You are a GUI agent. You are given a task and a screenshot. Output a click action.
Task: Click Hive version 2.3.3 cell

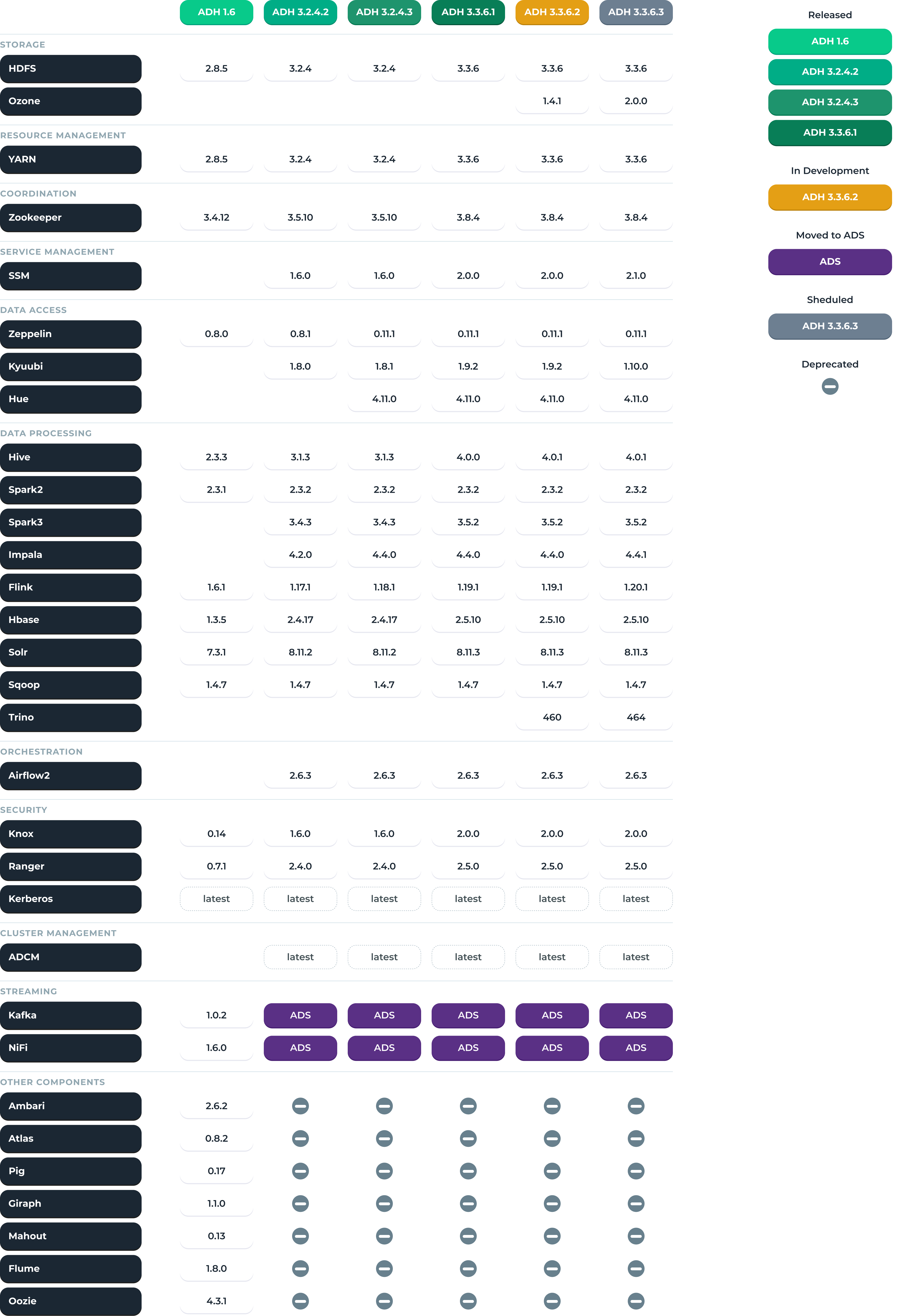click(x=216, y=458)
